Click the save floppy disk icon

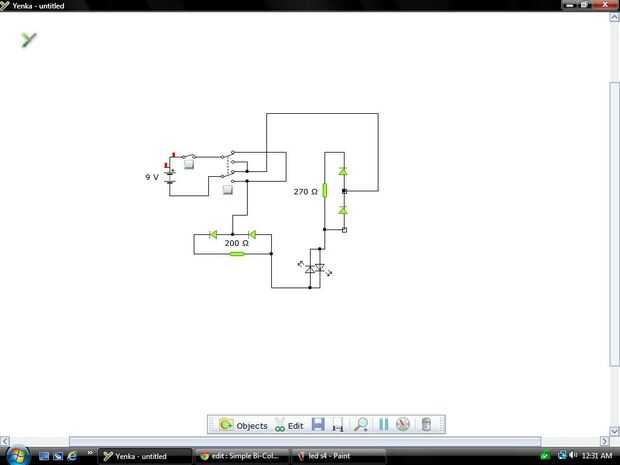tap(318, 424)
